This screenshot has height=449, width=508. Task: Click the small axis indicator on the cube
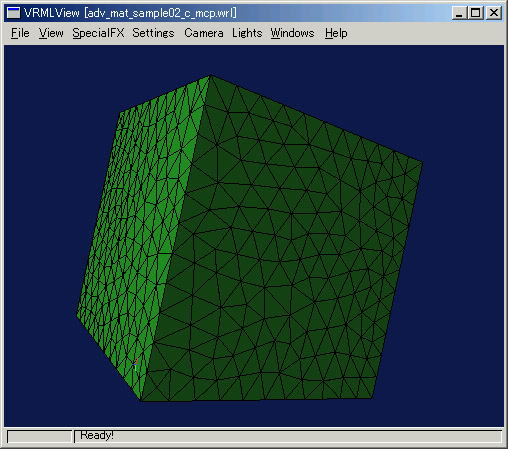135,365
